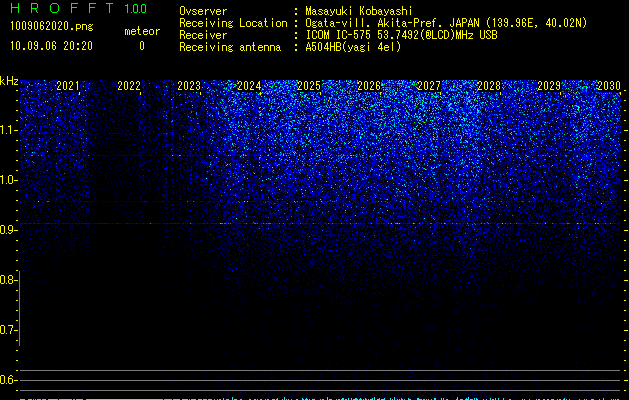Click the meteor count value 0
The height and width of the screenshot is (400, 629).
tap(142, 46)
